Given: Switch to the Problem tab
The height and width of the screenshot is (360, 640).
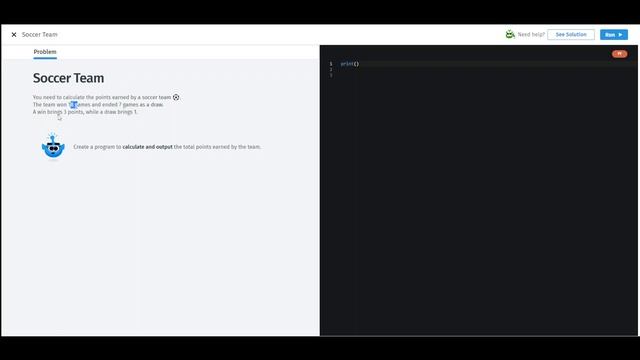Looking at the screenshot, I should [45, 52].
